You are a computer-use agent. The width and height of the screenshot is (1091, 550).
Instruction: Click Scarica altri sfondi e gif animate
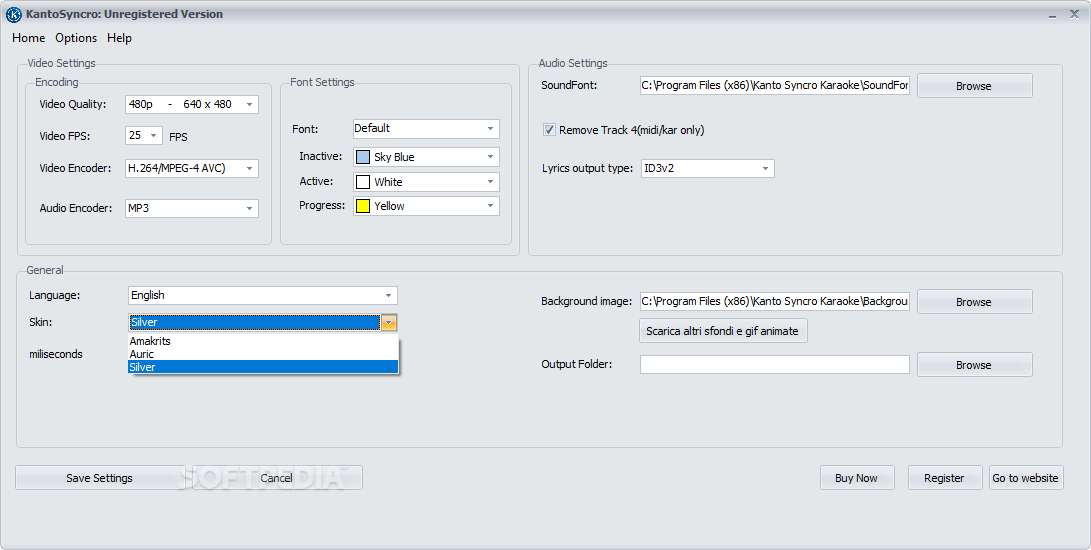pos(723,331)
